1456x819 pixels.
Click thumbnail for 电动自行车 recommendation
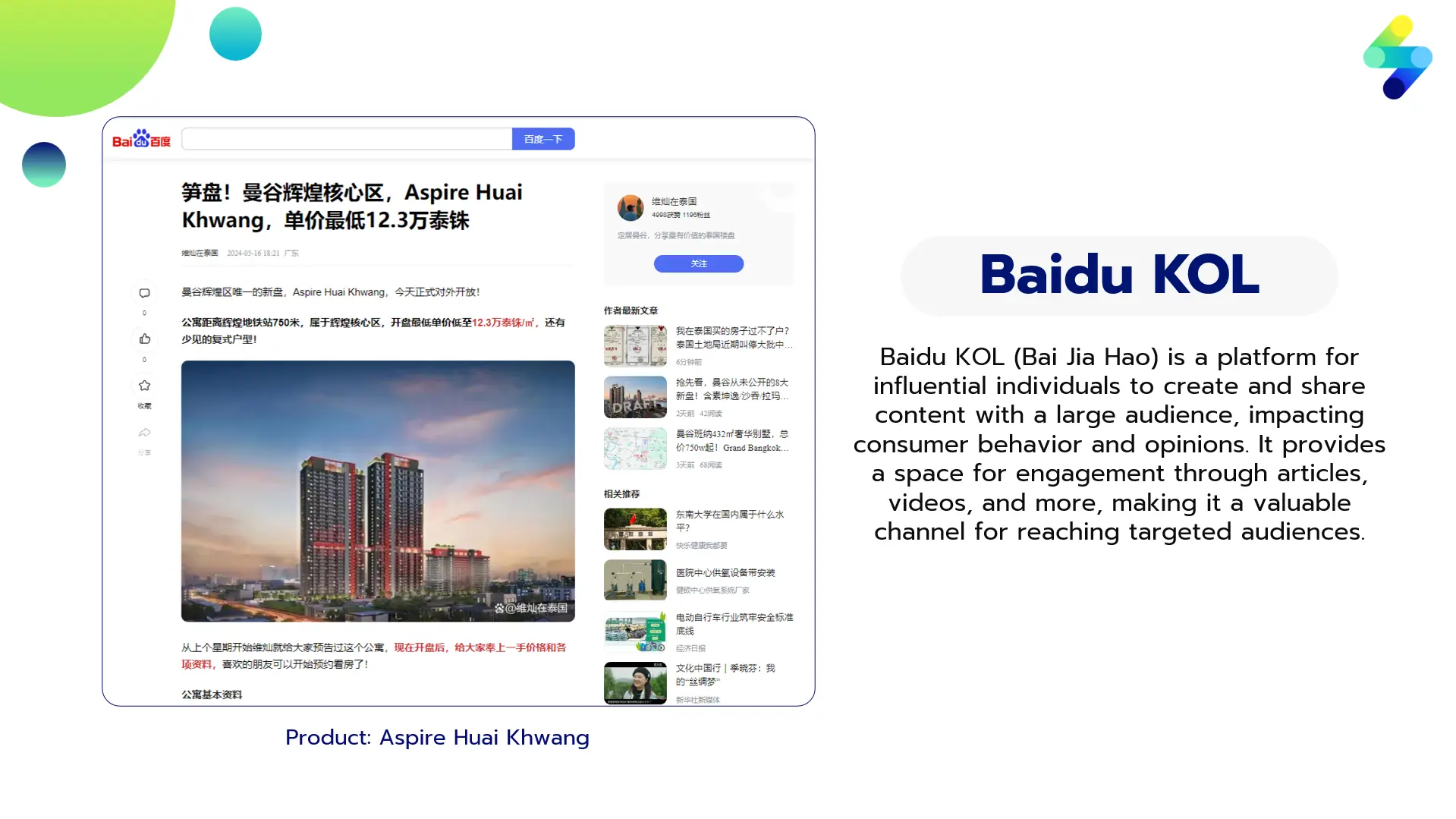point(635,632)
